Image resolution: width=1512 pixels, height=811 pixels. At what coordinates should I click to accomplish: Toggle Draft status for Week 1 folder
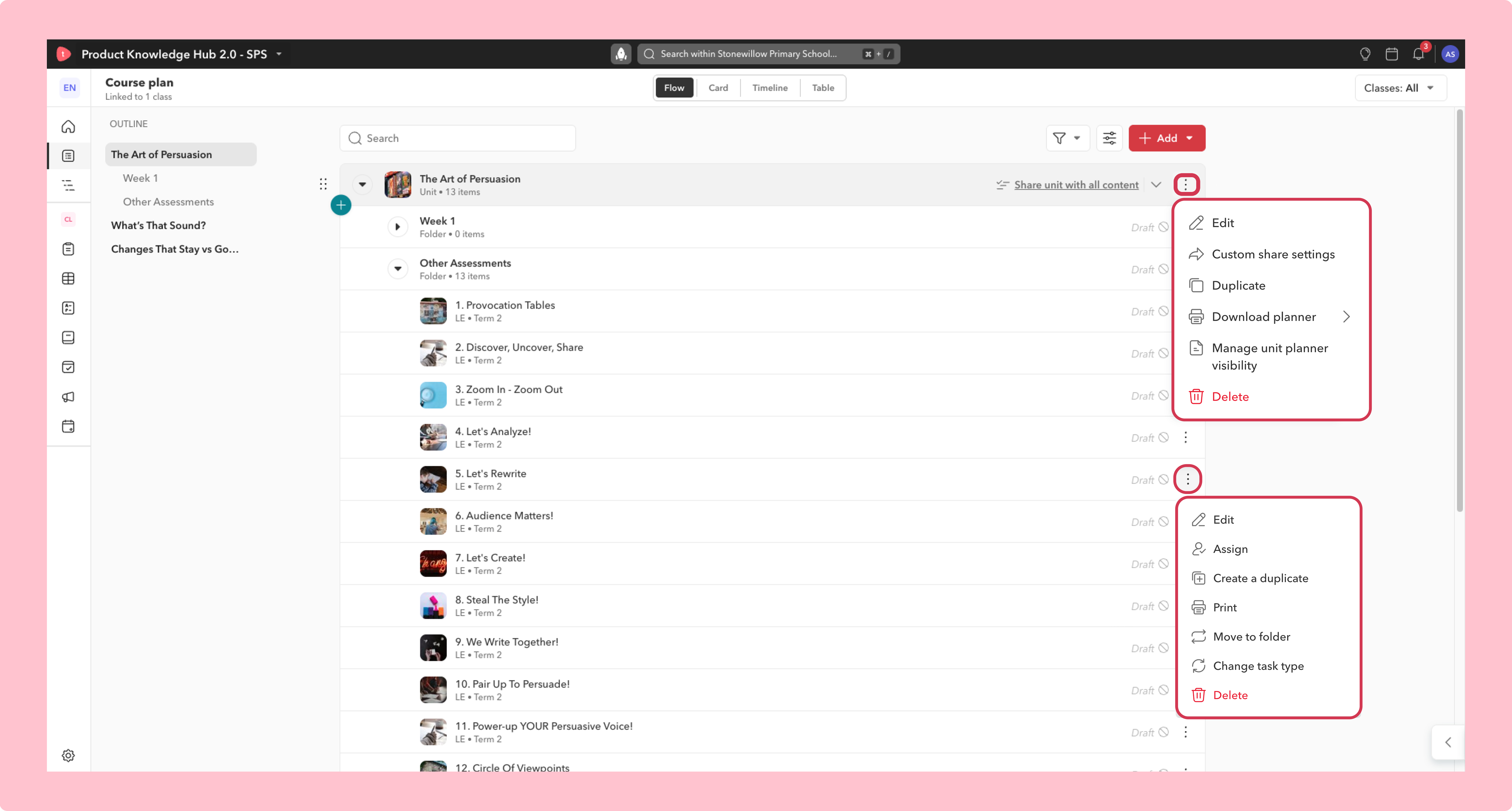1150,227
